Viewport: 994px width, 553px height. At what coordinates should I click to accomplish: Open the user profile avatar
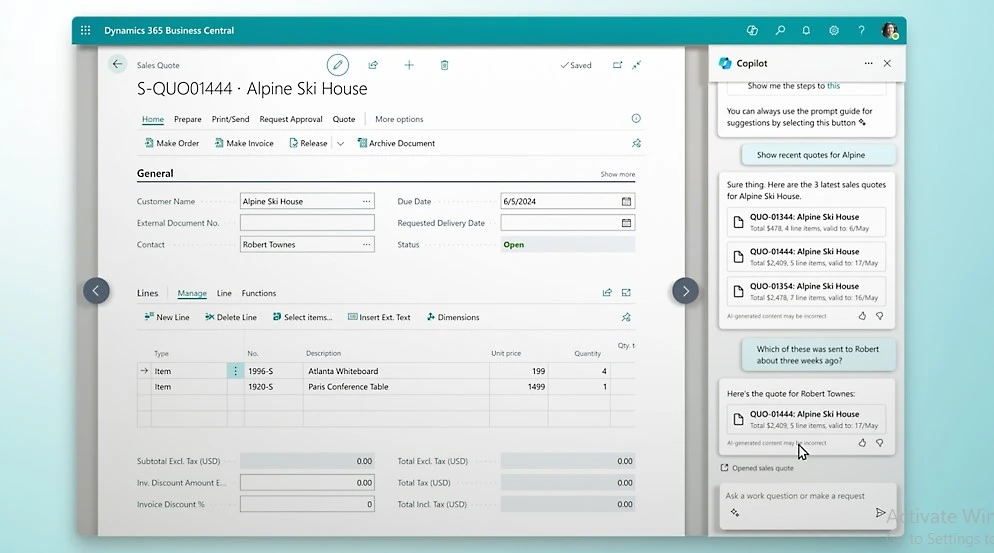click(x=889, y=30)
